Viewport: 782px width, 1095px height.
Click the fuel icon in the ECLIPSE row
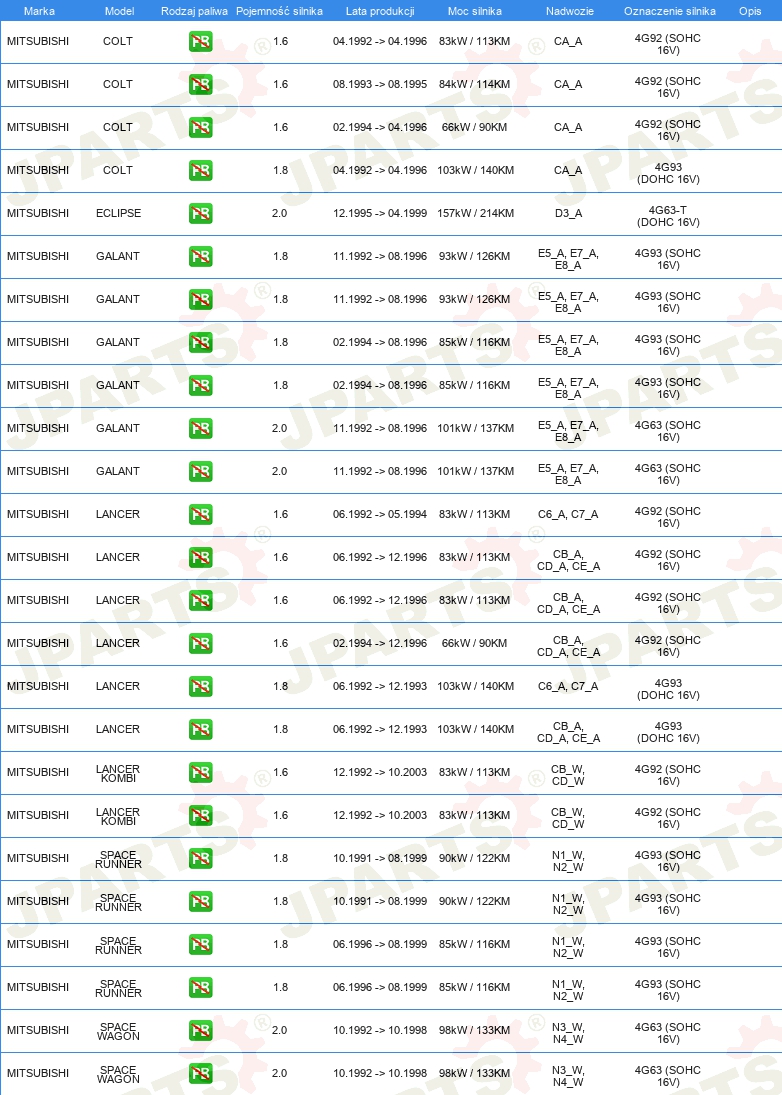[200, 213]
